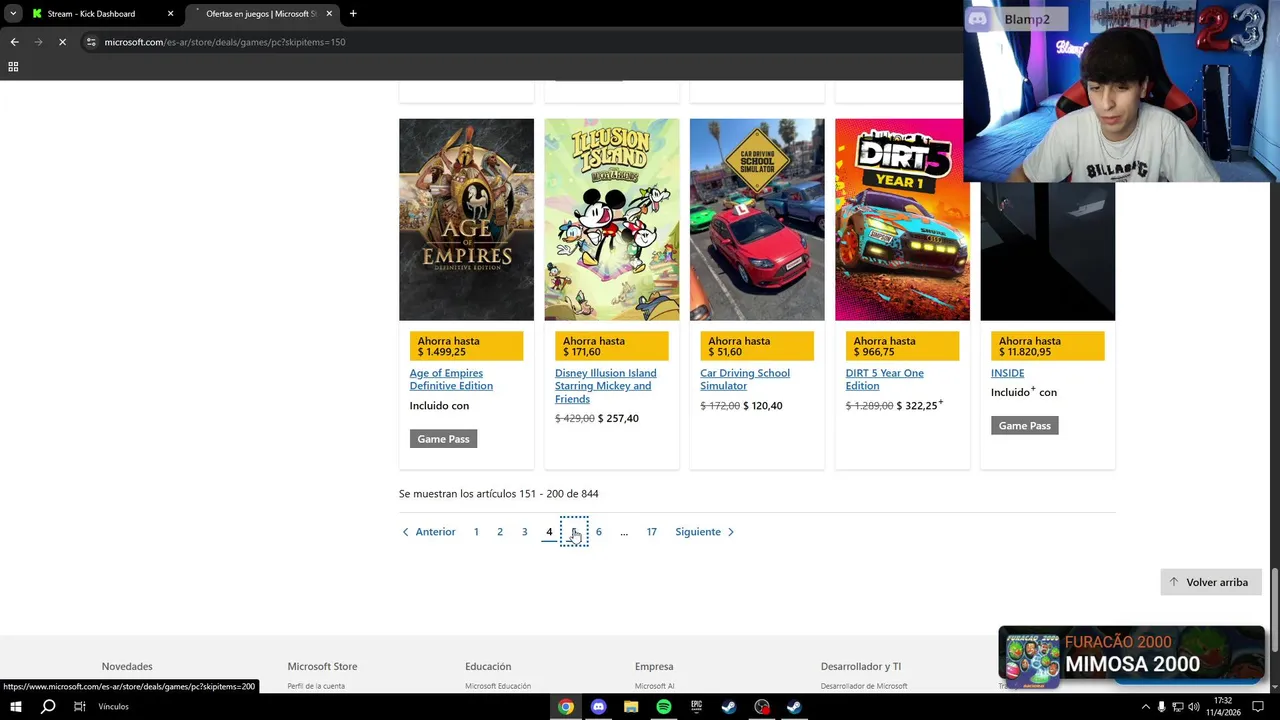The width and height of the screenshot is (1280, 720).
Task: Open DIRT 5 Year One Edition link
Action: (884, 379)
